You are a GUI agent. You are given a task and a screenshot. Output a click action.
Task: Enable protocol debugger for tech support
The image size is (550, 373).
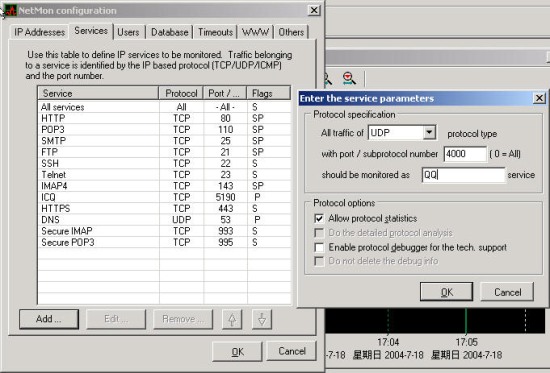(x=319, y=247)
